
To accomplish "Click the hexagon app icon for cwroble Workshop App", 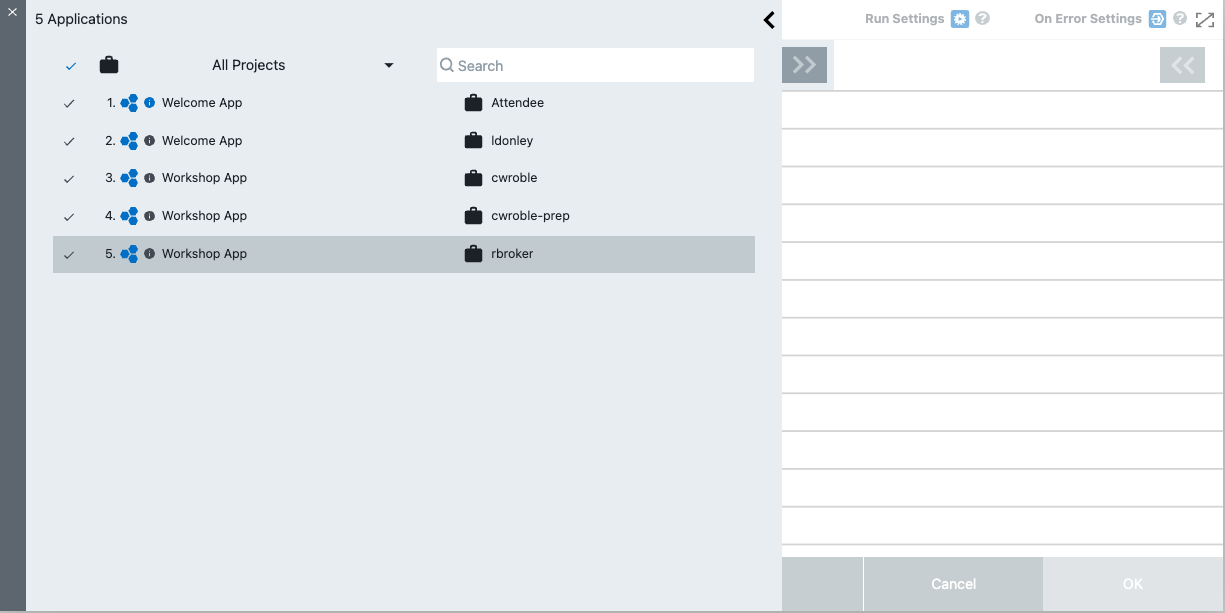I will (128, 178).
